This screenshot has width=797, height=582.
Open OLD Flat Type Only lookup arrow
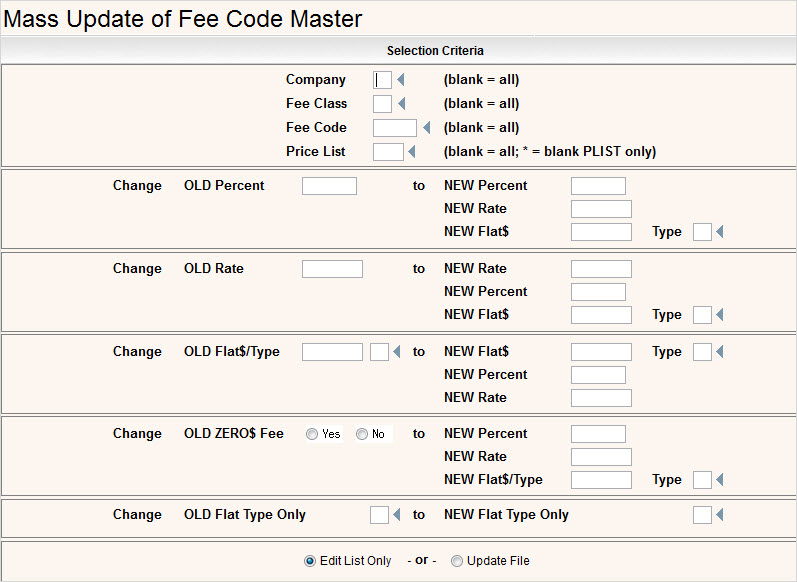pyautogui.click(x=396, y=515)
